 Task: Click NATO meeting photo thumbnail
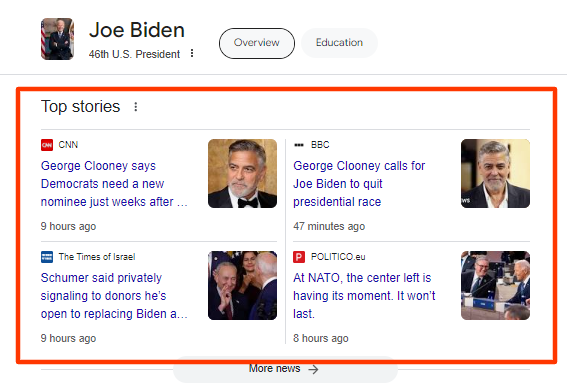coord(495,285)
